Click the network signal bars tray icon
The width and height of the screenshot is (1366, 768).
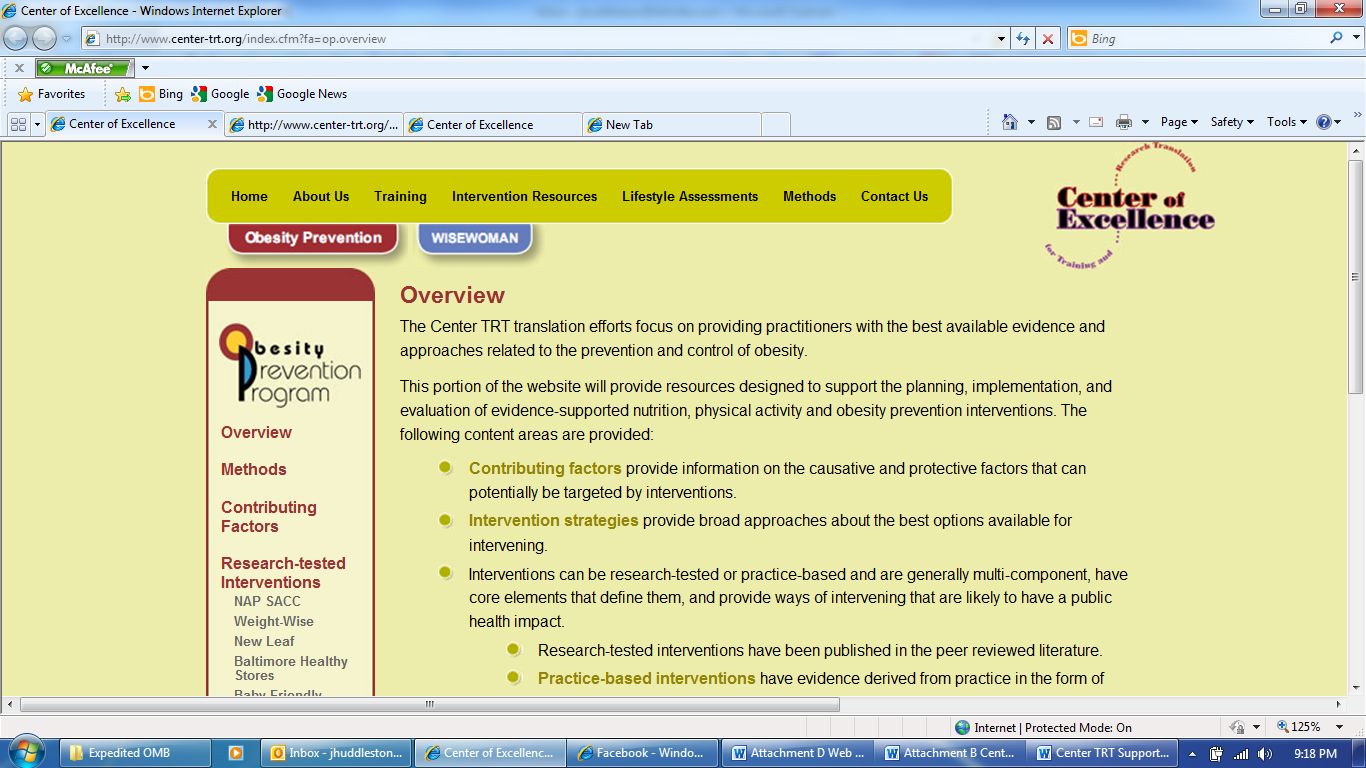tap(1241, 754)
